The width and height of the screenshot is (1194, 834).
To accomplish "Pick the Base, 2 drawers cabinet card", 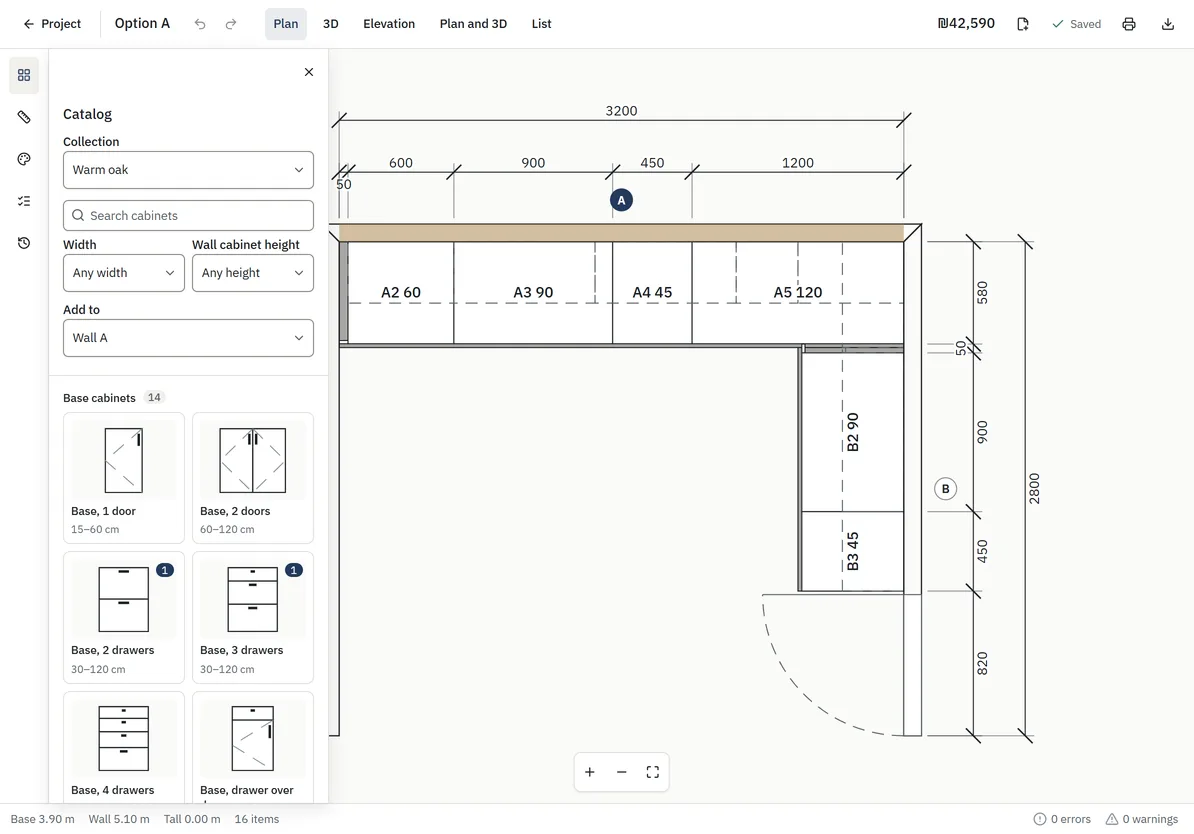I will 123,618.
